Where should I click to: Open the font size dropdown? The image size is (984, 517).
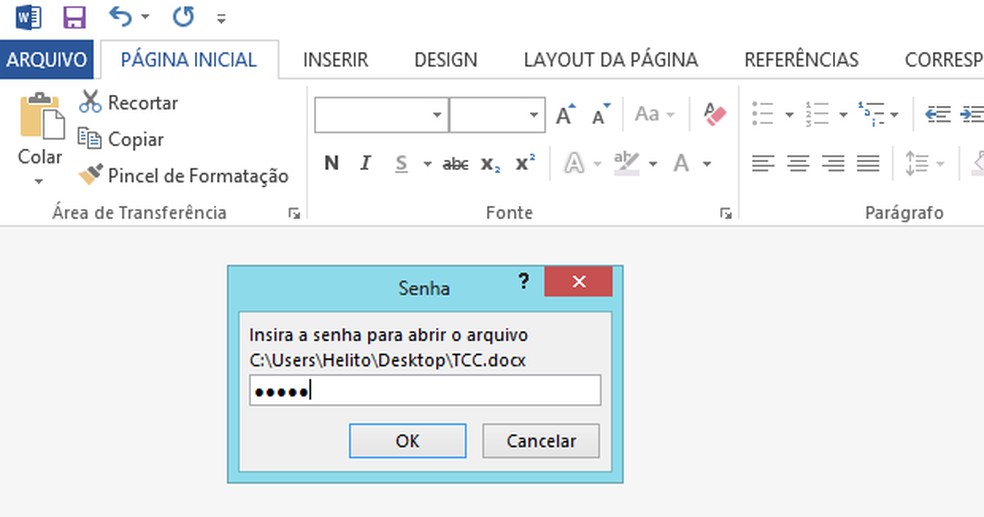click(x=535, y=115)
